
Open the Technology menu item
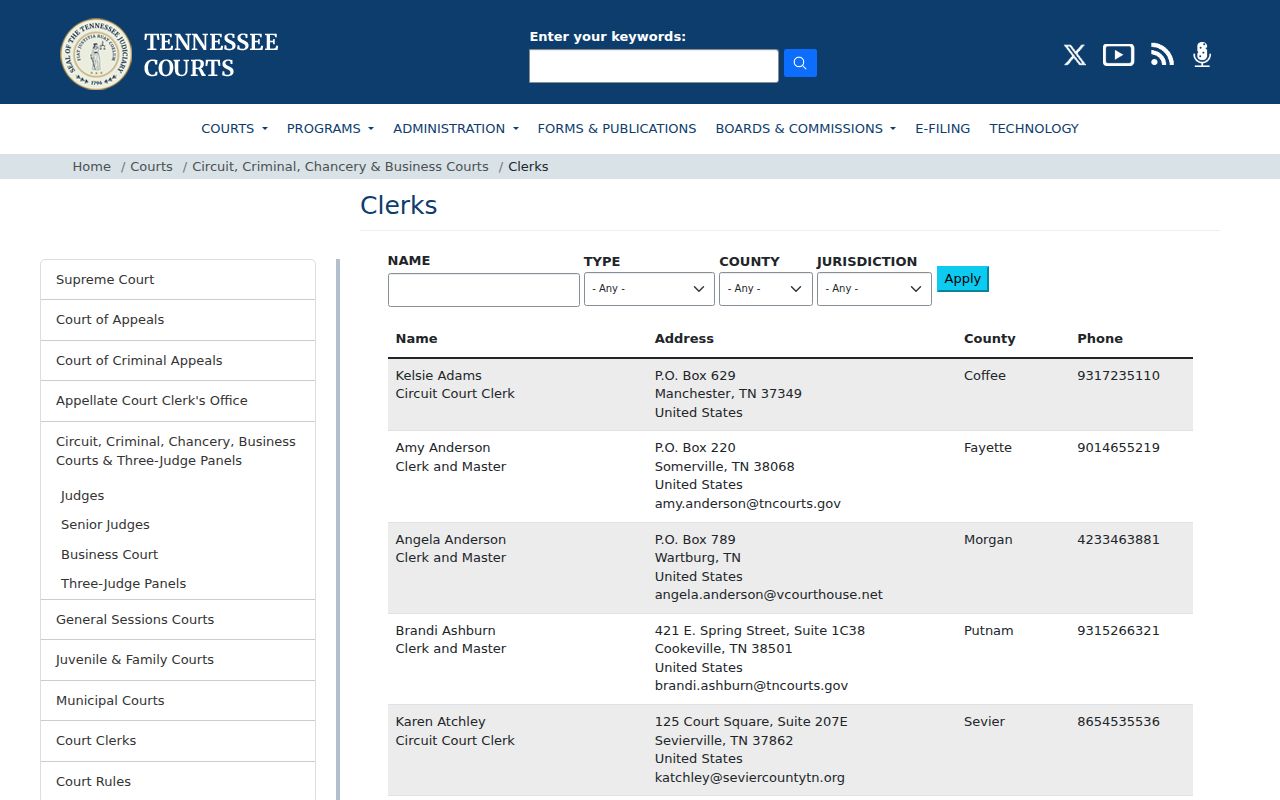pos(1034,128)
